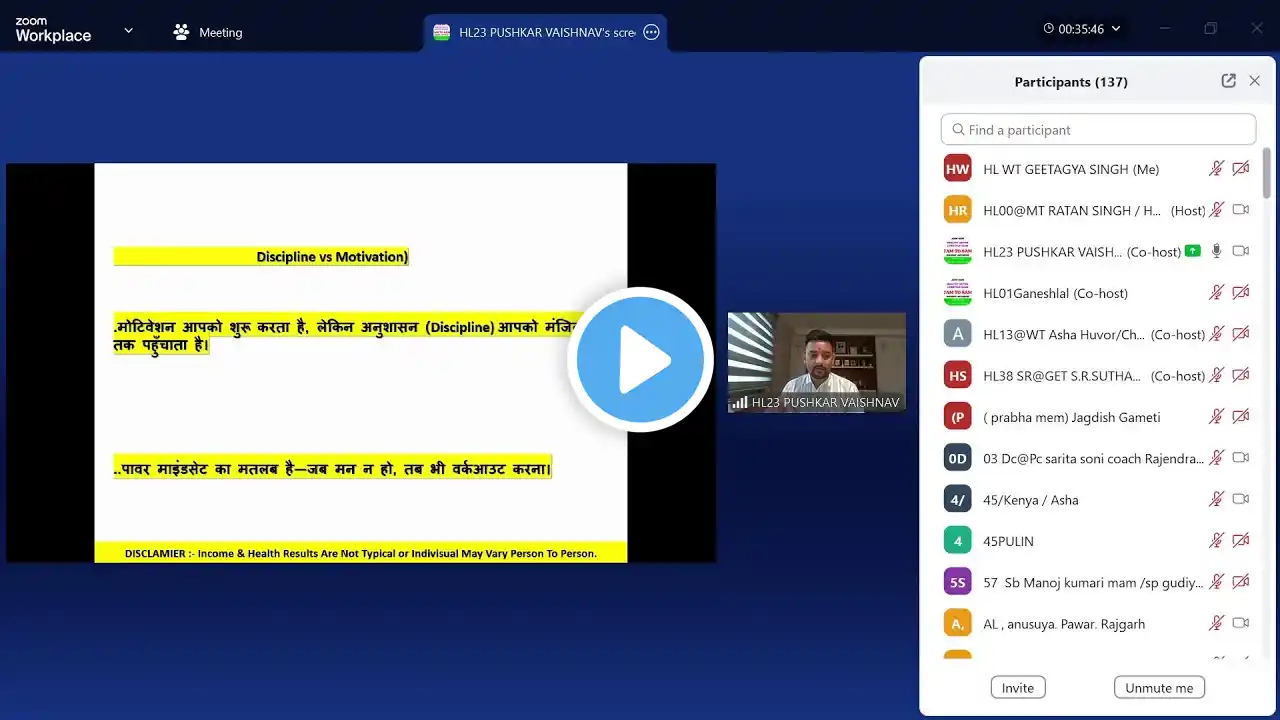This screenshot has width=1280, height=720.
Task: Minimize the Zoom meeting window
Action: coord(1164,29)
